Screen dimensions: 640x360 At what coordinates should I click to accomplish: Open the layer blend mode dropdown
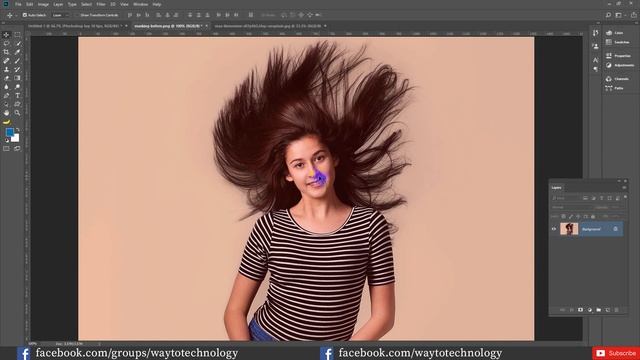pos(571,207)
